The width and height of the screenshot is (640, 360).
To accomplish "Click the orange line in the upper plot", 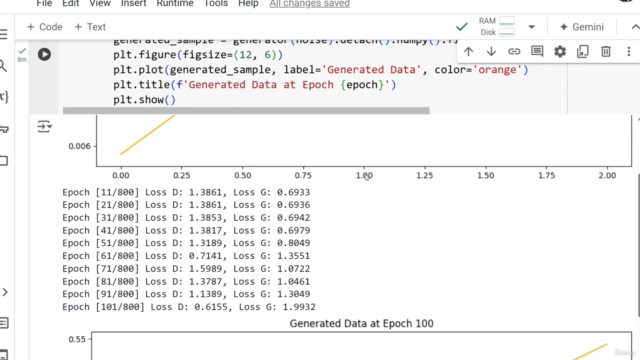I will (x=148, y=134).
